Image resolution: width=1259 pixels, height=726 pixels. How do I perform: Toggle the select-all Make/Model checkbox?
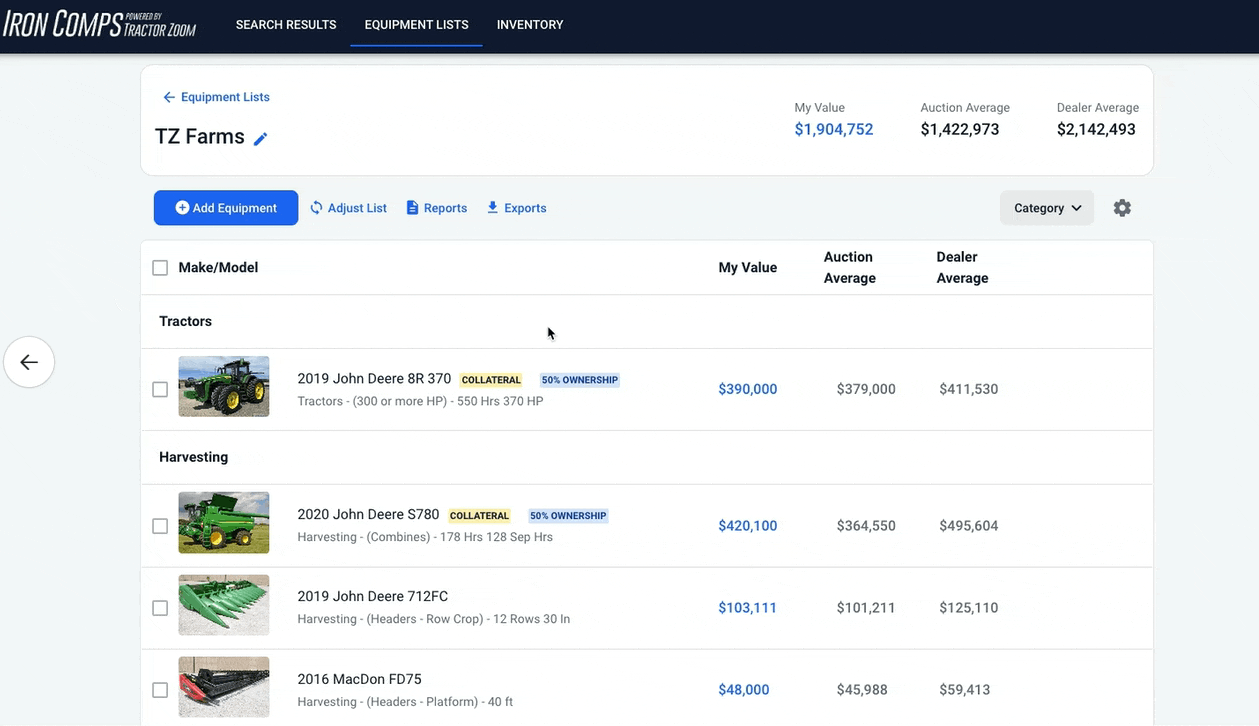point(160,268)
